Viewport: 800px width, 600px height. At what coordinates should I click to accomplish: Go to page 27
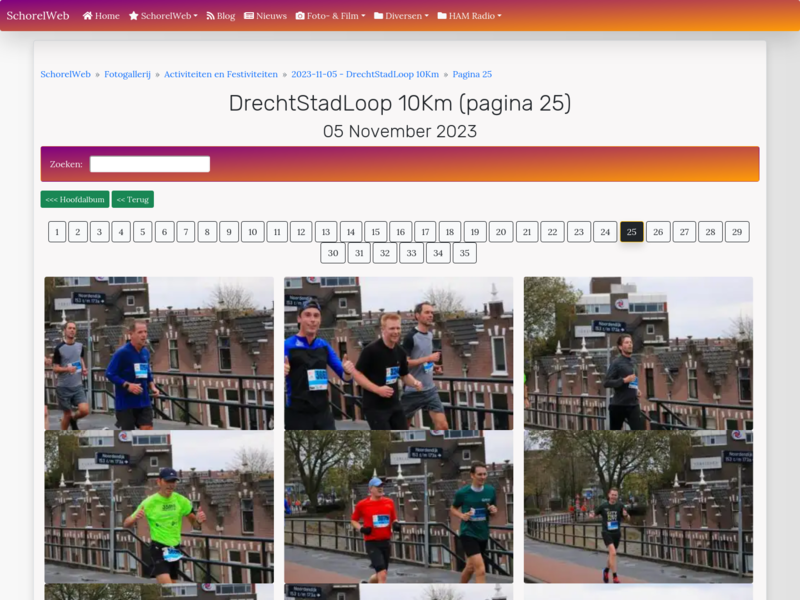[684, 232]
